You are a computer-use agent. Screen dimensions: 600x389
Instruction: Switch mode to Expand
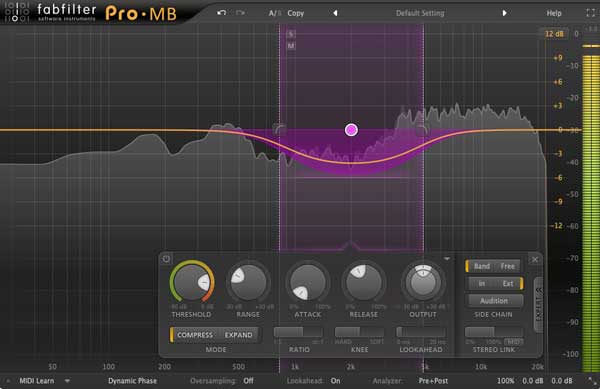[x=238, y=335]
